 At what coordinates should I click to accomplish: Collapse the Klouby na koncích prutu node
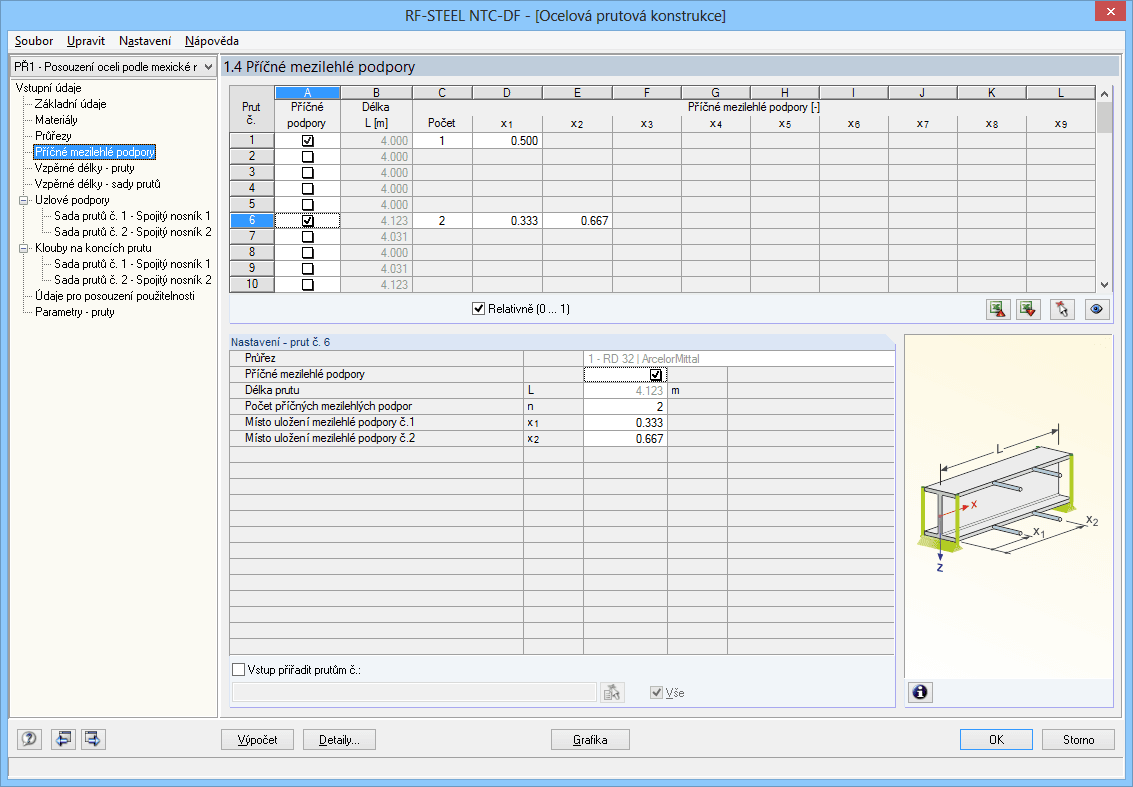coord(23,248)
